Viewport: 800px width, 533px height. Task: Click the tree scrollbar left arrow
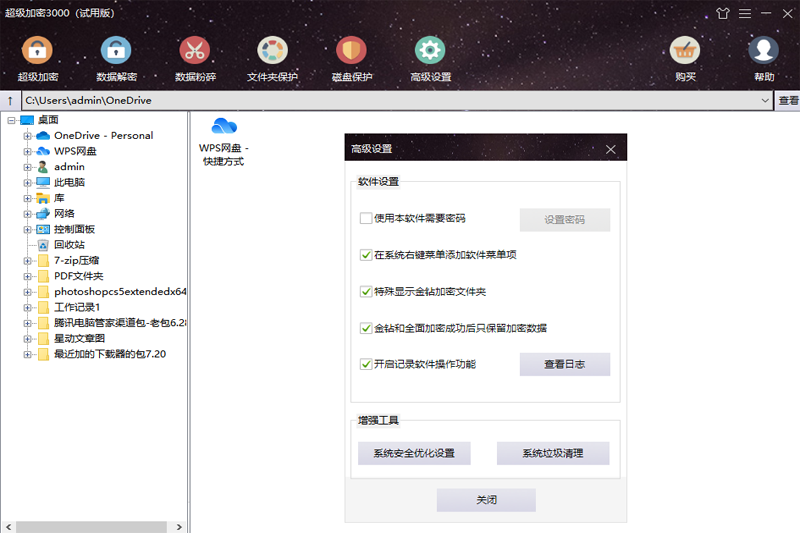pos(8,527)
